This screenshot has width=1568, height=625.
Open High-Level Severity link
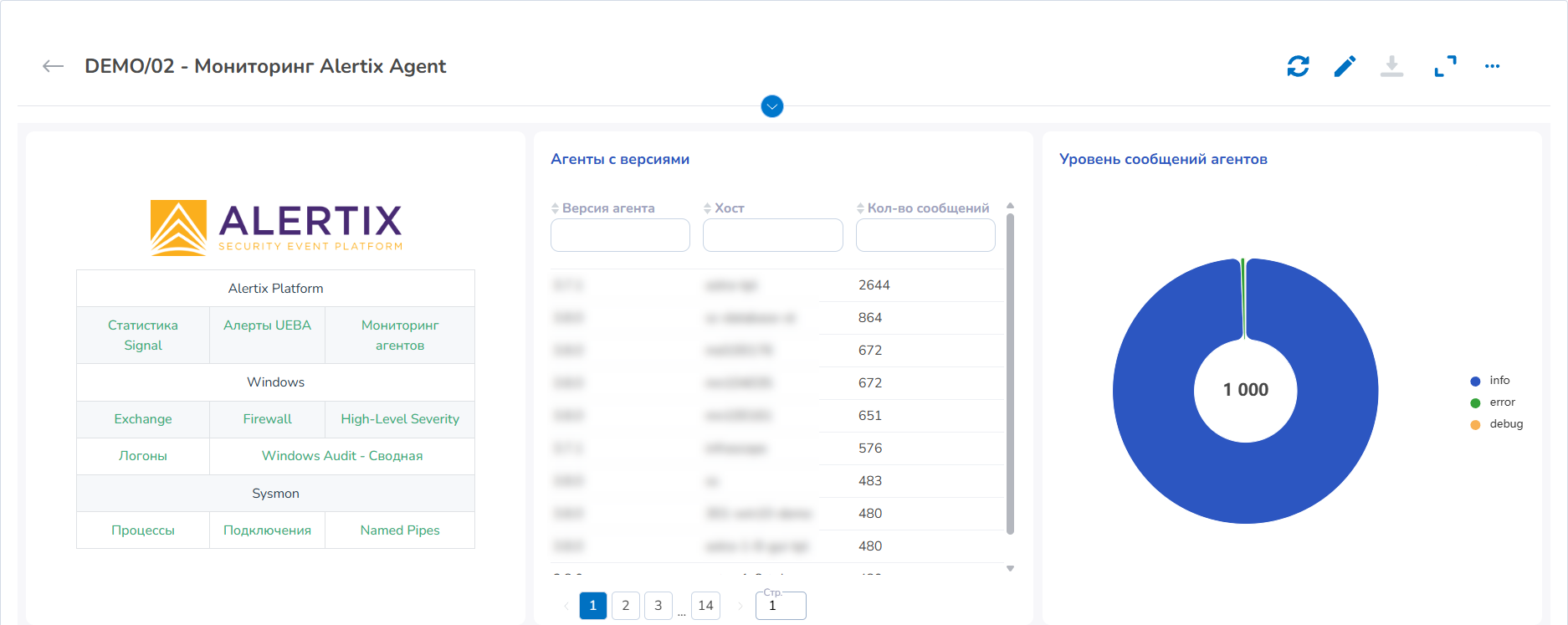(400, 418)
